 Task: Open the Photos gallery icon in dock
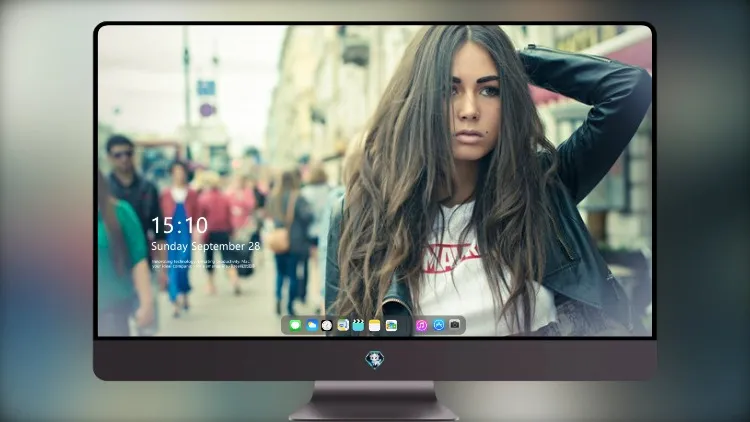coord(391,325)
